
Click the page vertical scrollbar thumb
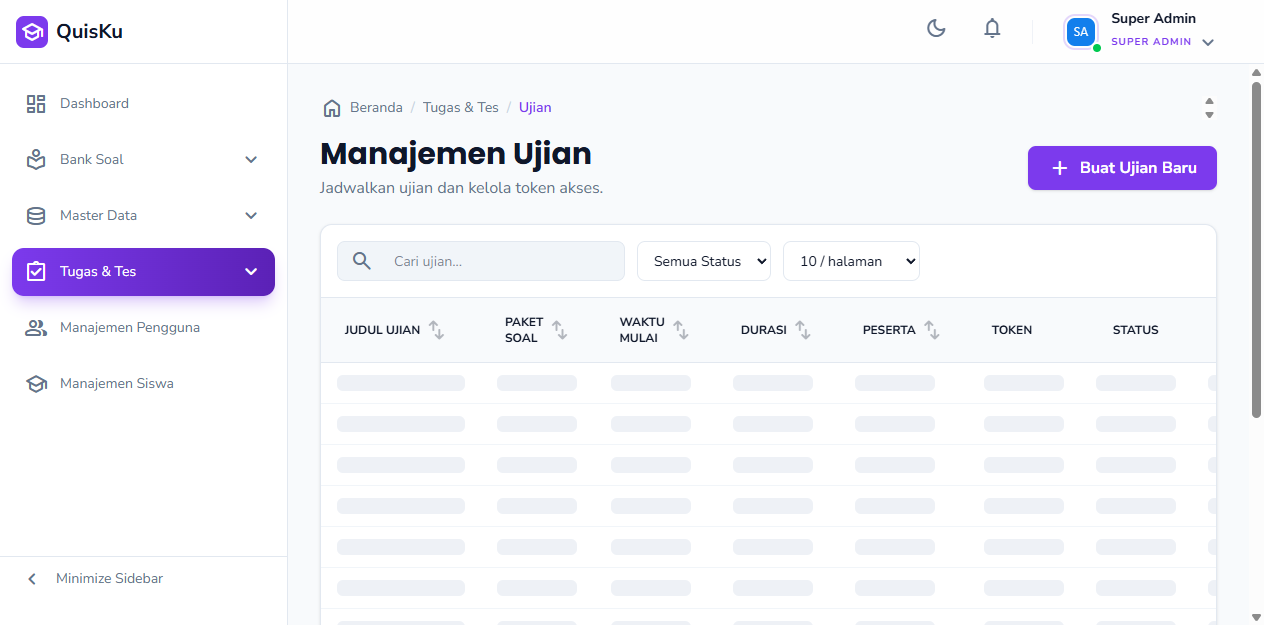click(x=1257, y=250)
